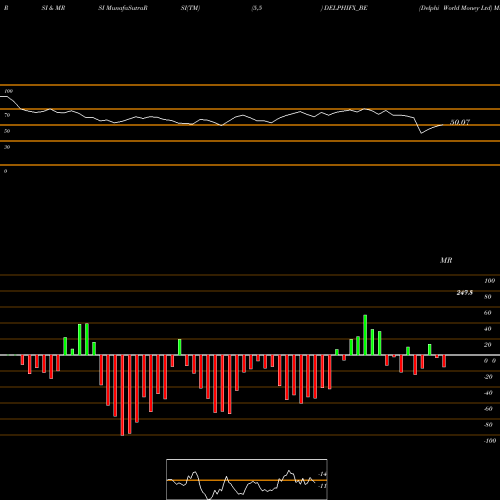Click the '30' label on RSI axis
This screenshot has width=500, height=500.
coord(7,147)
